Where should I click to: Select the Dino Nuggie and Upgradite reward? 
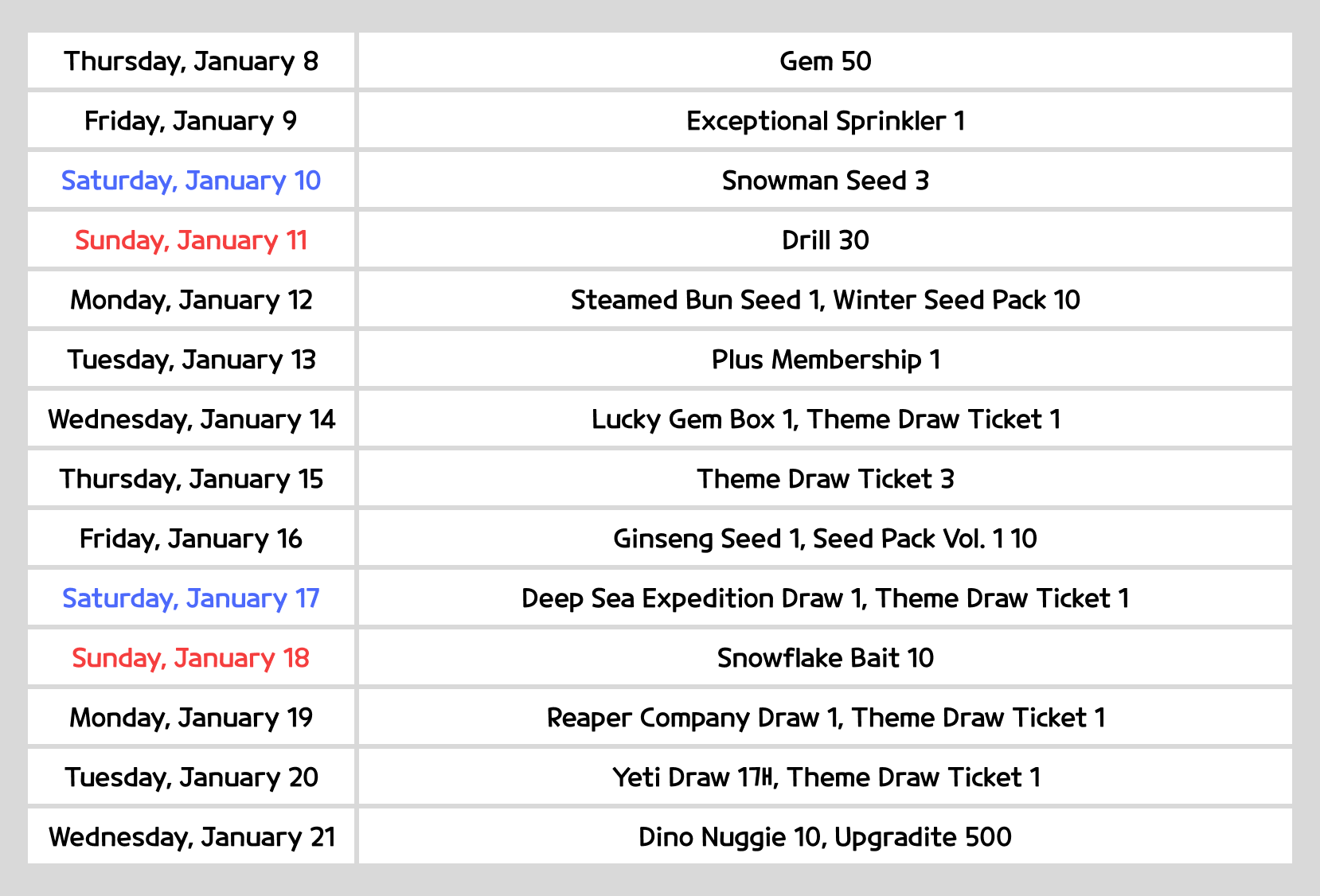(x=825, y=837)
